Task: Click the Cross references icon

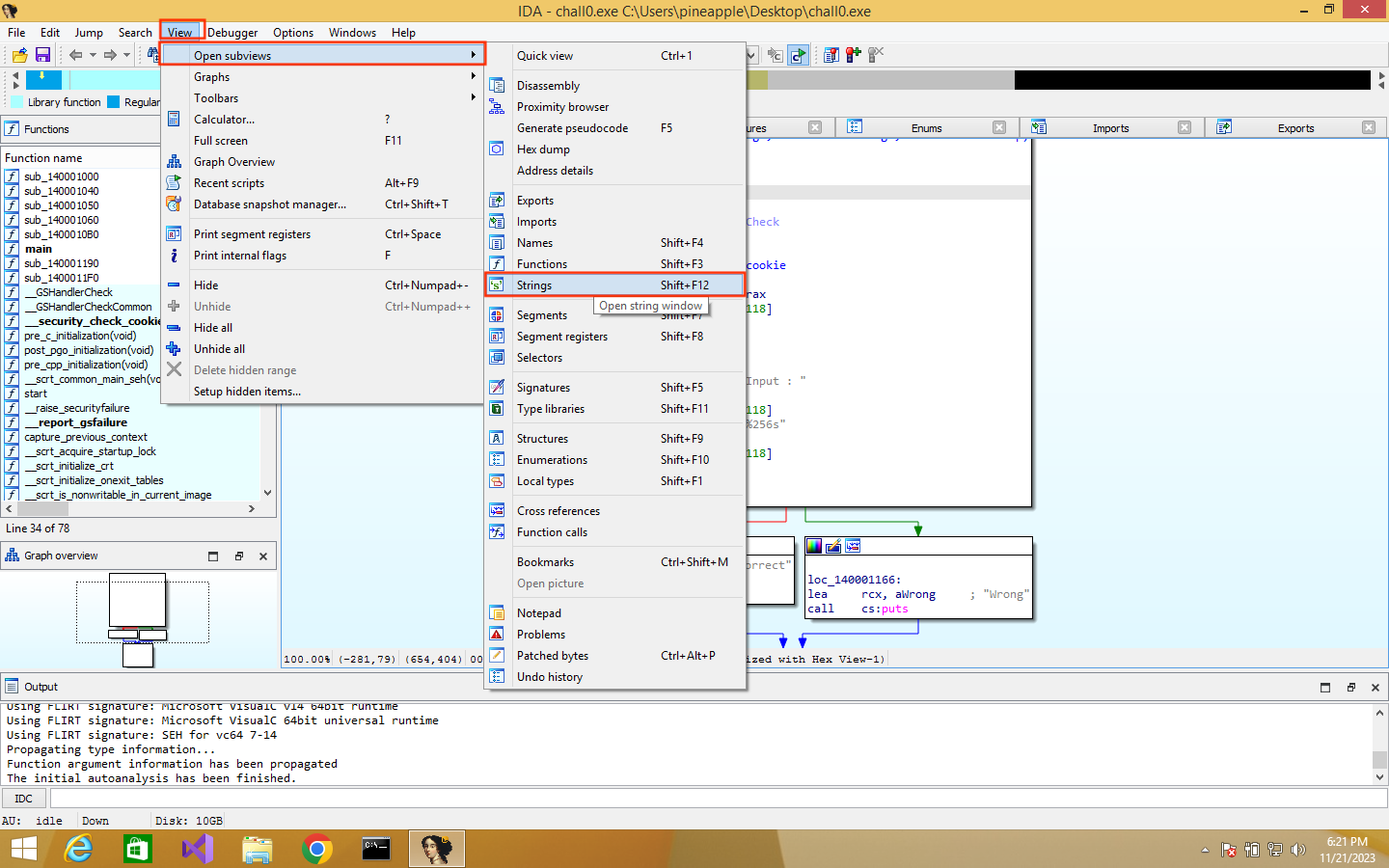Action: pos(497,510)
